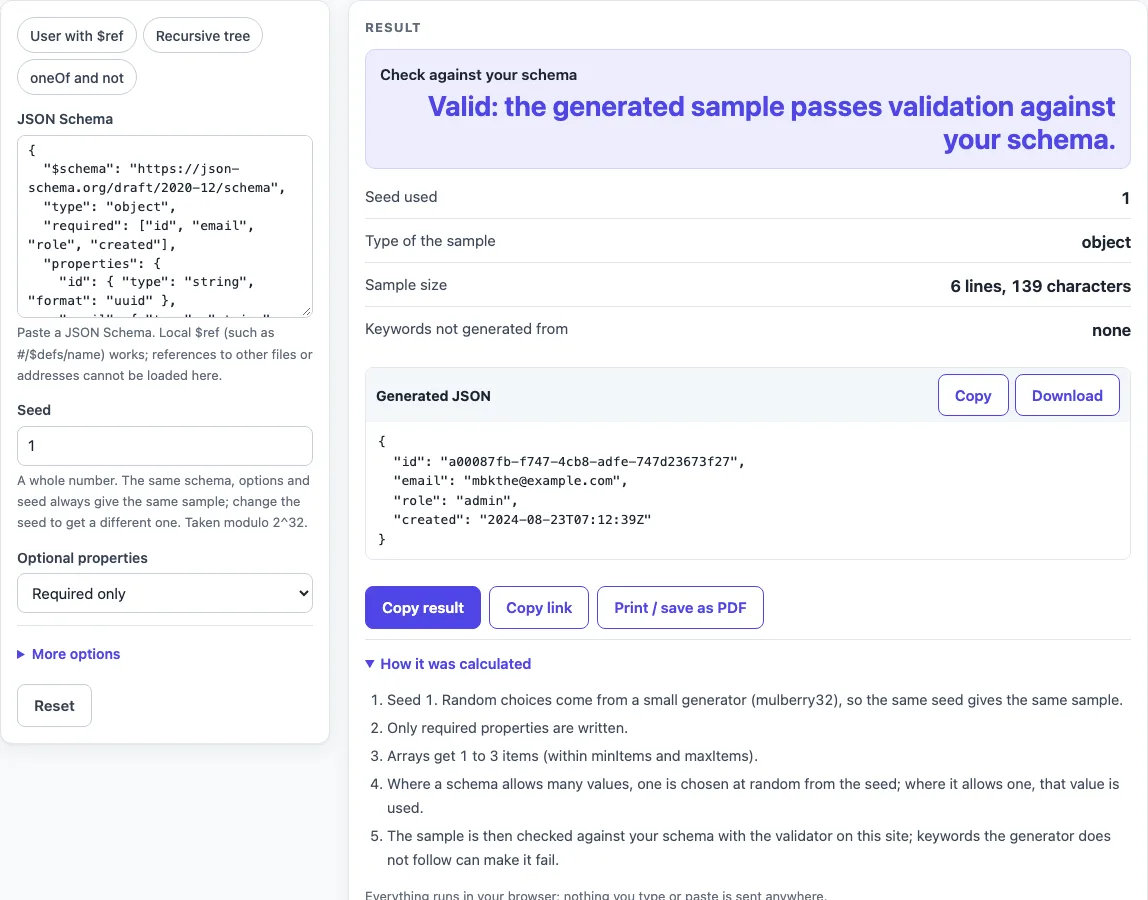This screenshot has width=1148, height=900.
Task: Click the 'Keywords not generated from' label
Action: [466, 329]
